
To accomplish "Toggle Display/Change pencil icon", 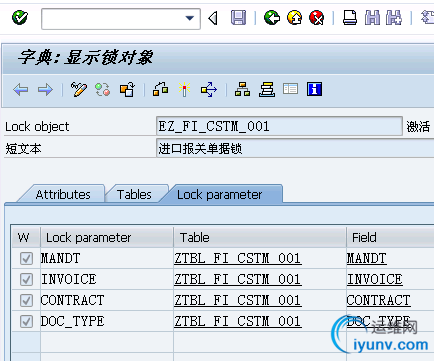I will tap(79, 90).
